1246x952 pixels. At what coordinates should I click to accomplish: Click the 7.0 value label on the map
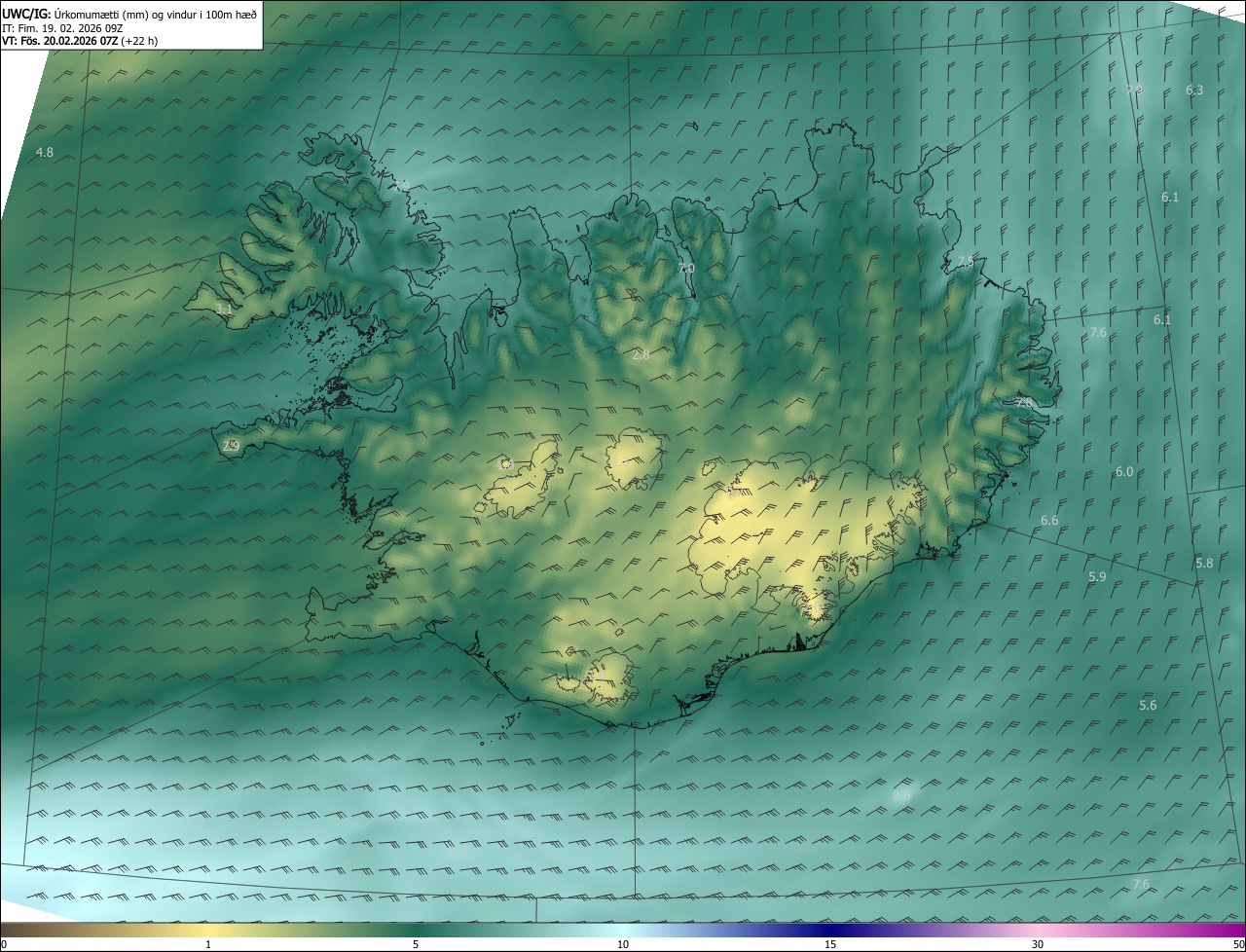pos(686,269)
